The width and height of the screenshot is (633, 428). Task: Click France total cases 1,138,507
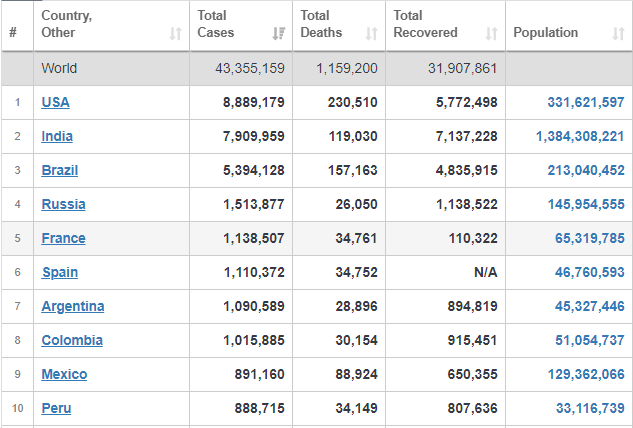[x=254, y=238]
